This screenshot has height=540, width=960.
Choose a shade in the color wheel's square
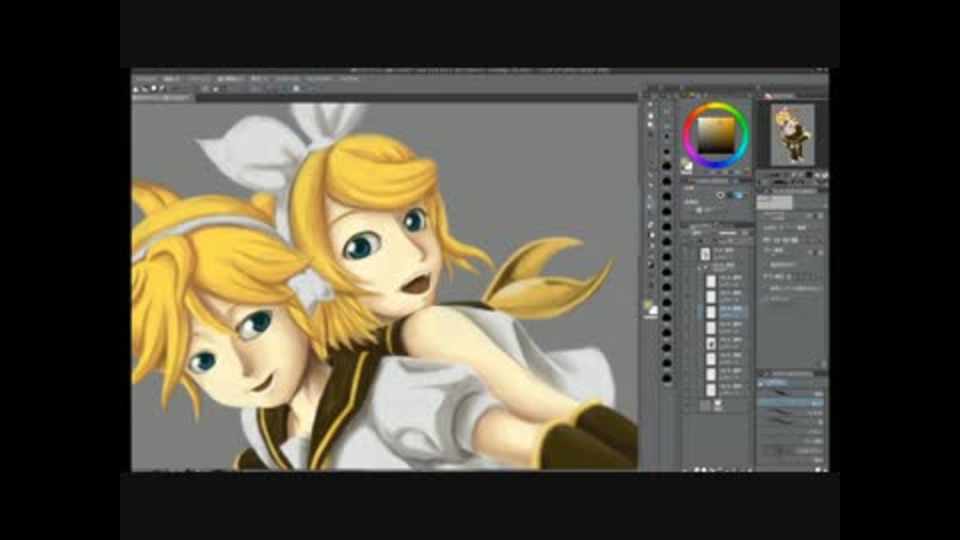pyautogui.click(x=716, y=135)
